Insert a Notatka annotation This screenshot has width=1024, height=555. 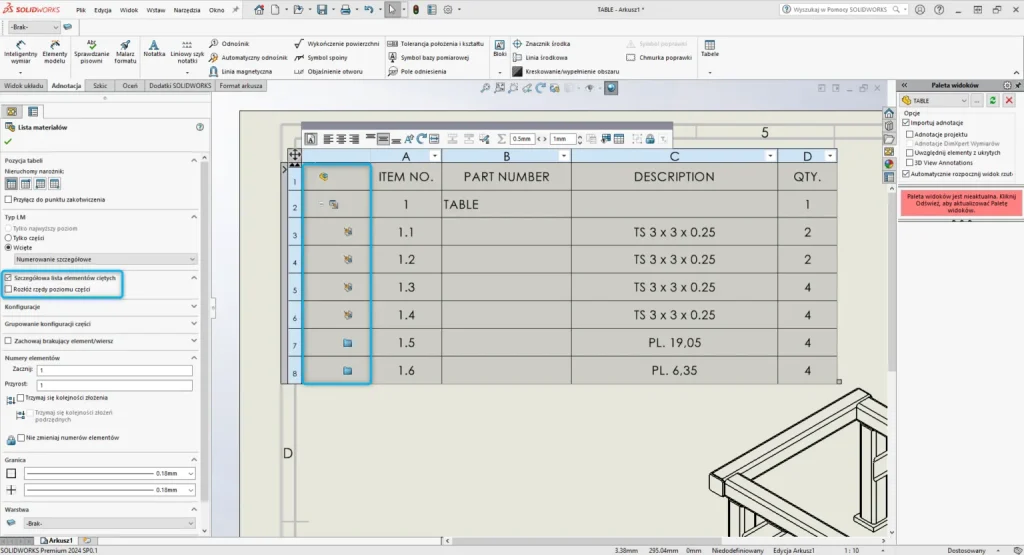point(154,49)
